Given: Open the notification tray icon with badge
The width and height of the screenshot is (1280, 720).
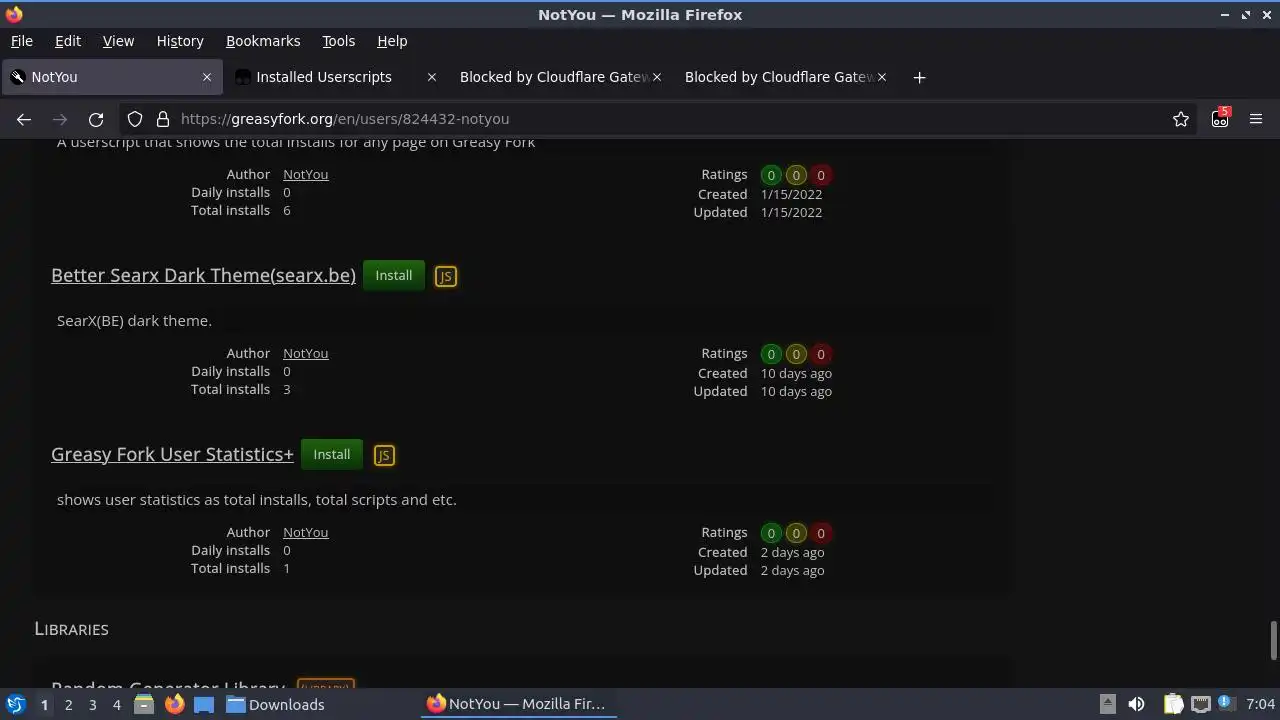Looking at the screenshot, I should 1226,704.
